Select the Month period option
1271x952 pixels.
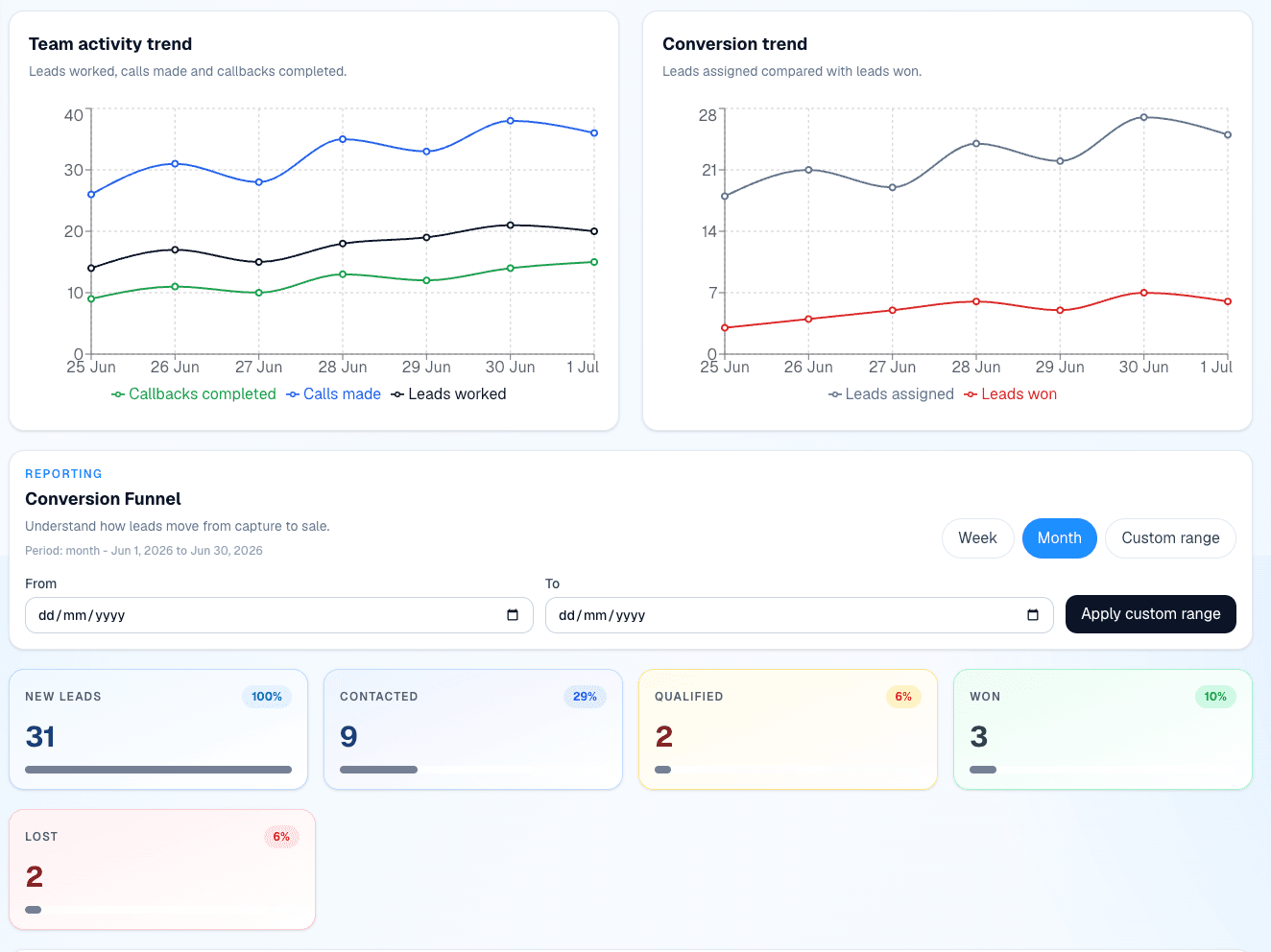click(x=1060, y=538)
